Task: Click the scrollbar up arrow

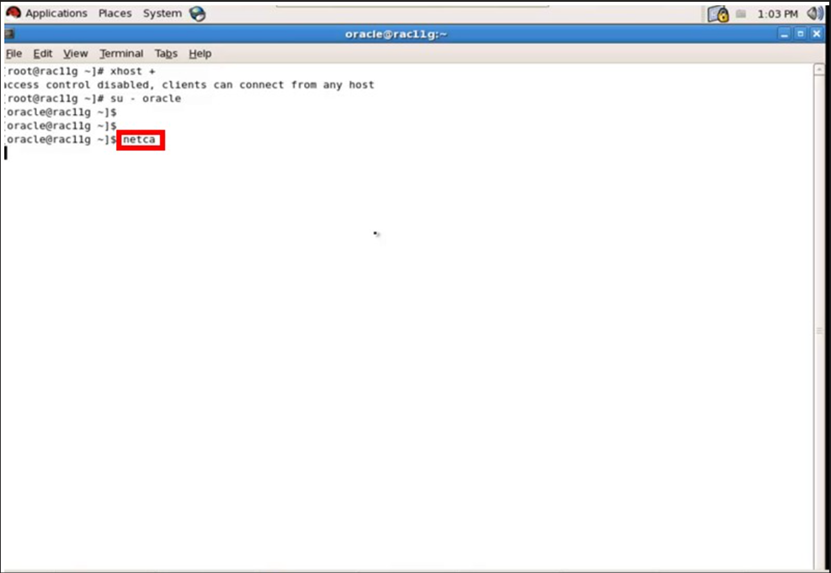Action: pyautogui.click(x=819, y=69)
